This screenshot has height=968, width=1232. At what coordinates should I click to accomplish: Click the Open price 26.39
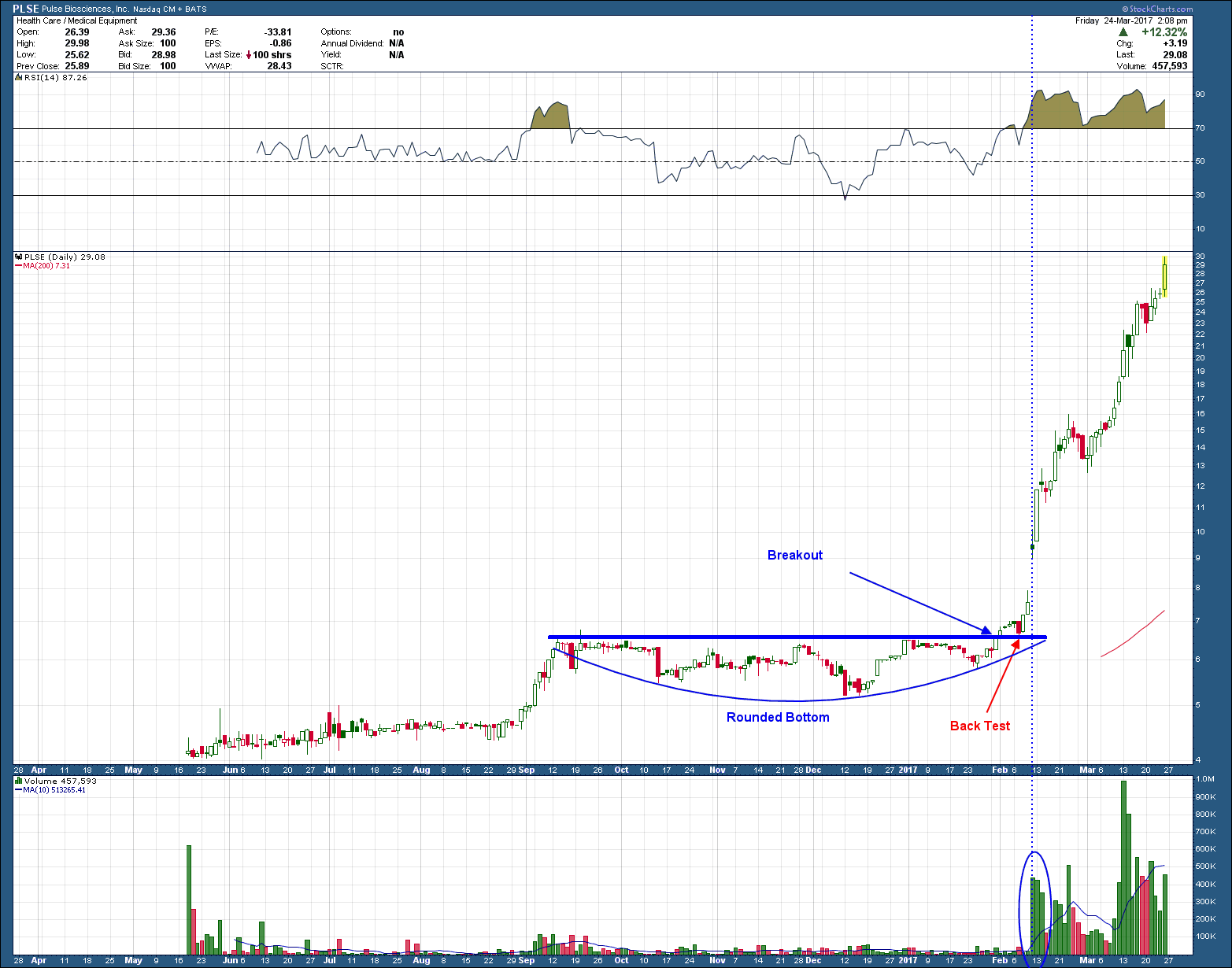coord(77,32)
